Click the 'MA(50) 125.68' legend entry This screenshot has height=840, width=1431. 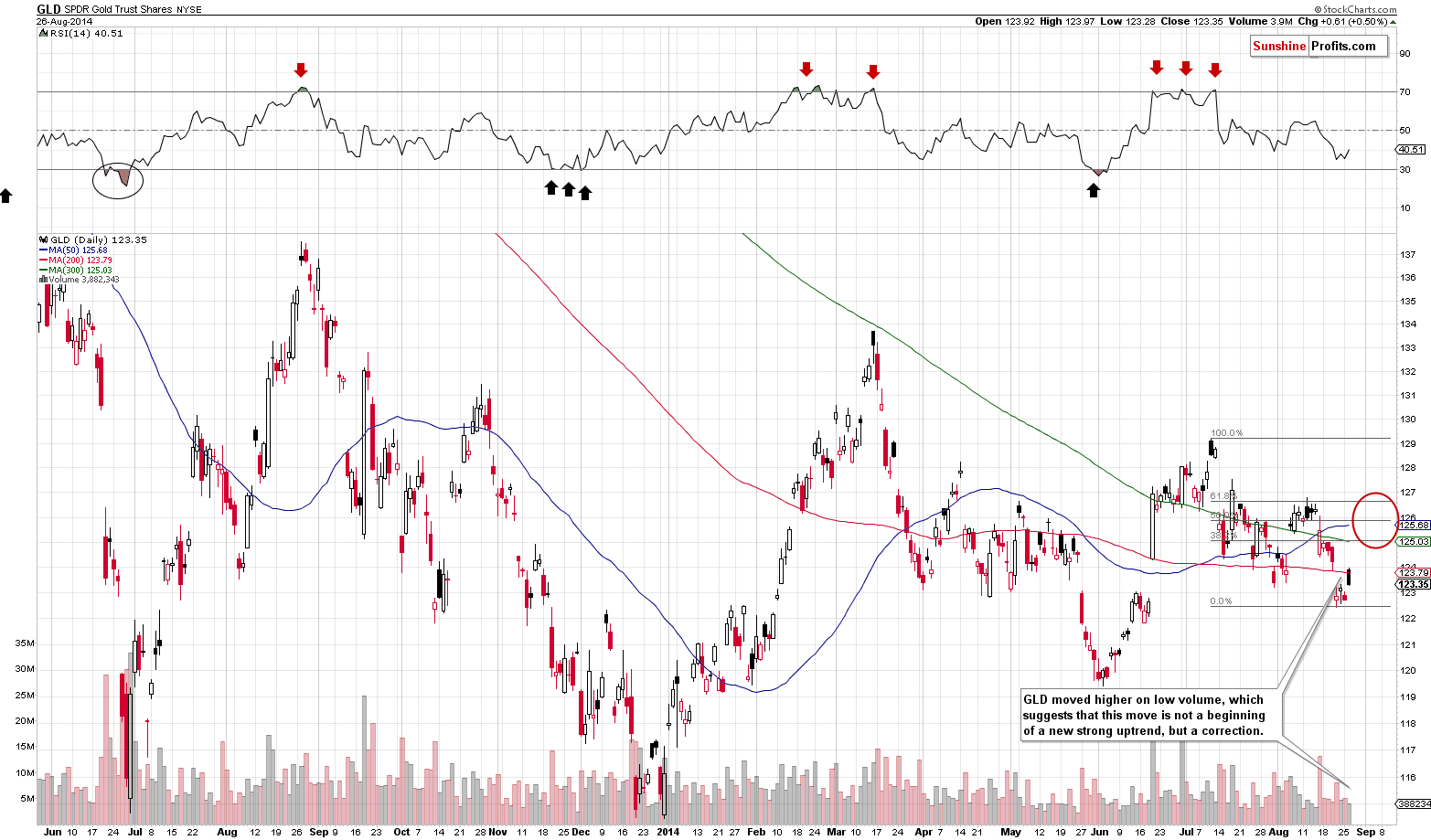tap(73, 250)
